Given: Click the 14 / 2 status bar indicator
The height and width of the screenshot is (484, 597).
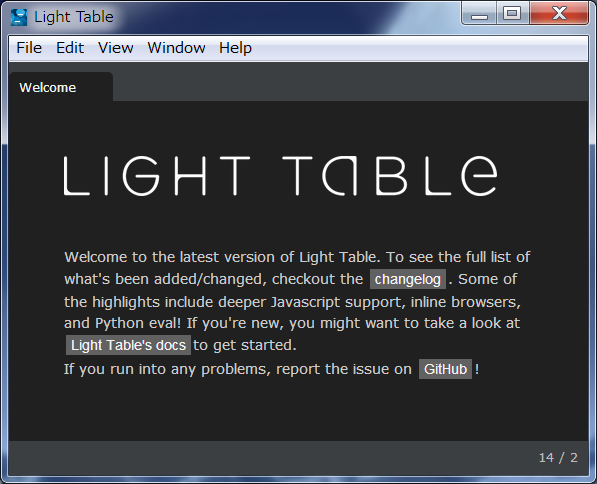Looking at the screenshot, I should pyautogui.click(x=558, y=457).
